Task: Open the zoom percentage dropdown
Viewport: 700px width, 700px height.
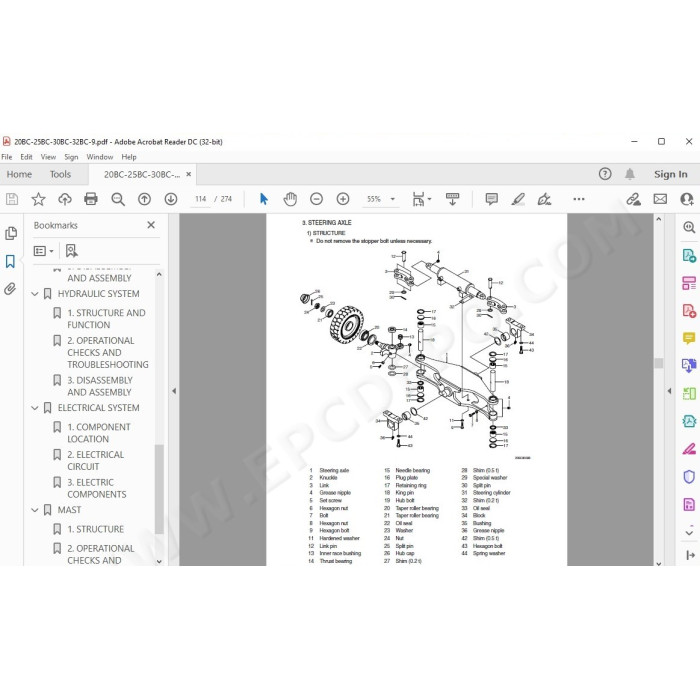Action: pos(393,199)
